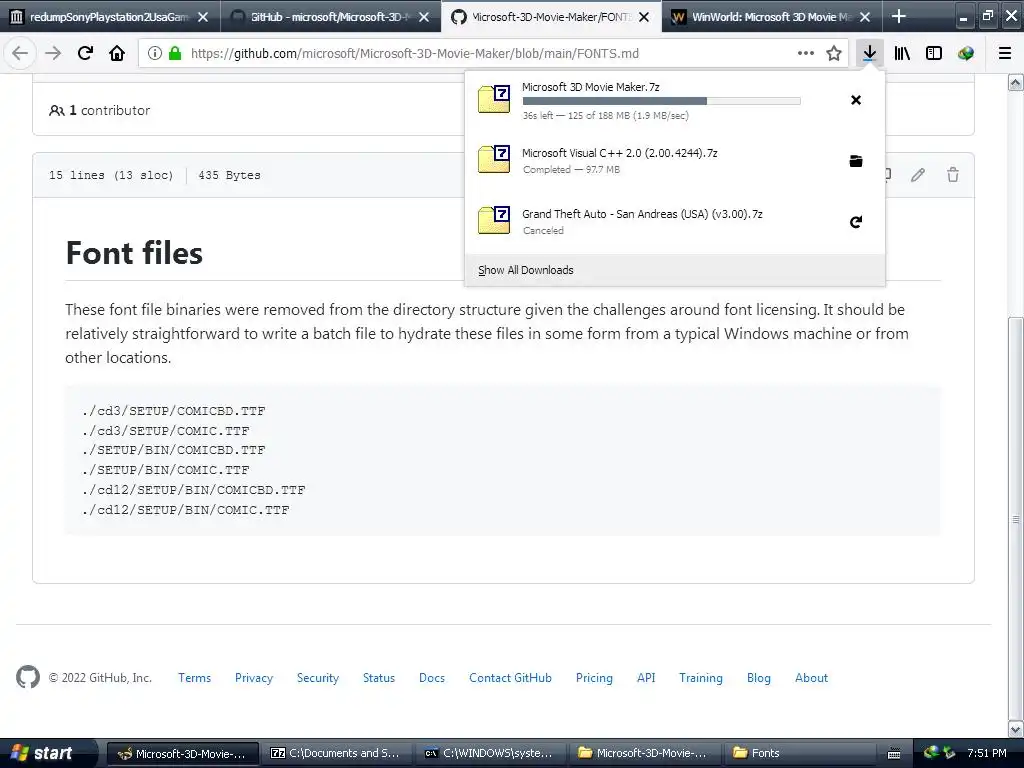Close the redumpSonyPlaystation2UsaGam tab
The width and height of the screenshot is (1024, 768).
point(203,17)
